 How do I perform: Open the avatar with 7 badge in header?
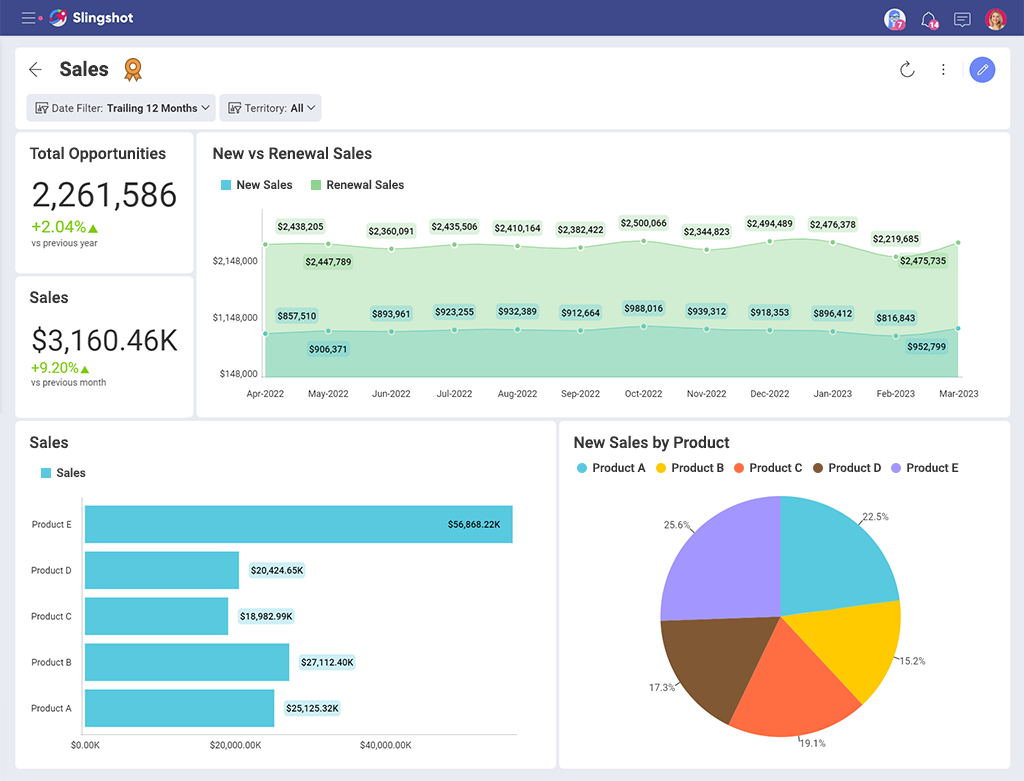pos(893,19)
